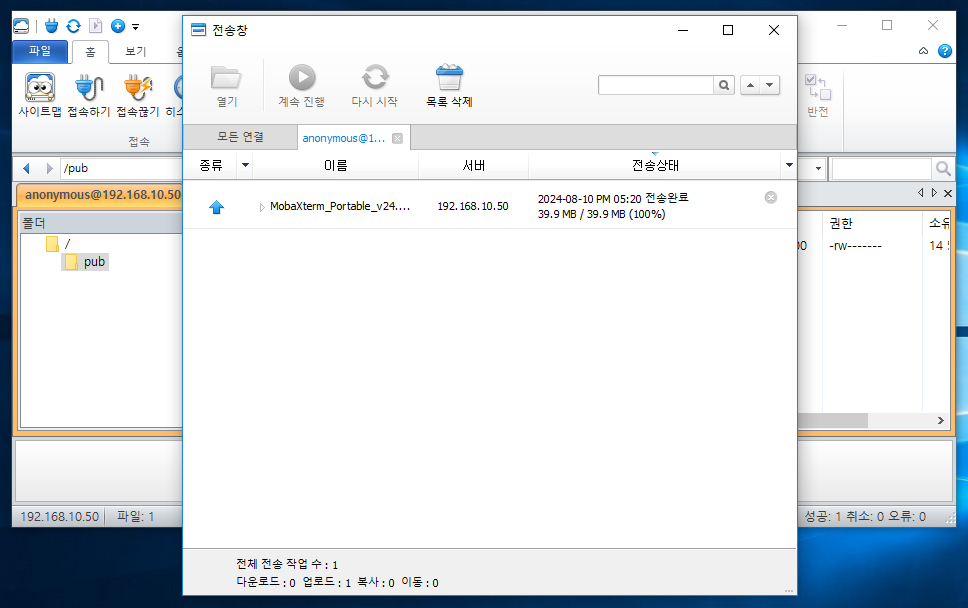The image size is (968, 608).
Task: Sort by the 서버 column header
Action: [474, 165]
